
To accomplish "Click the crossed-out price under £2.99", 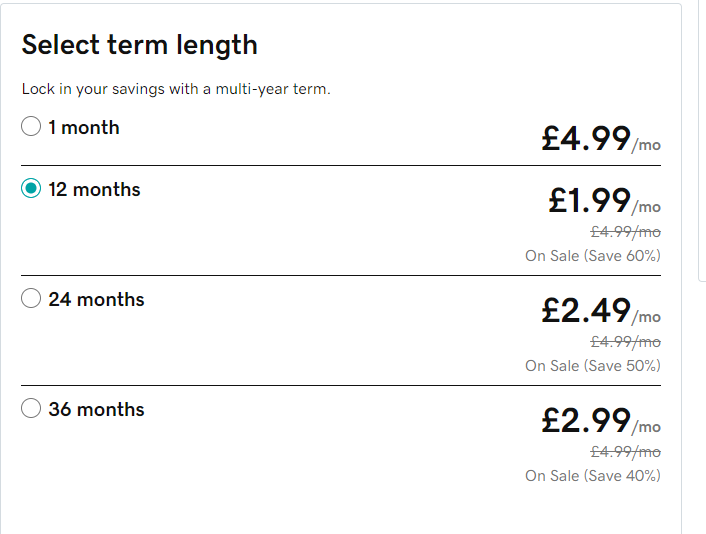I will coord(625,452).
